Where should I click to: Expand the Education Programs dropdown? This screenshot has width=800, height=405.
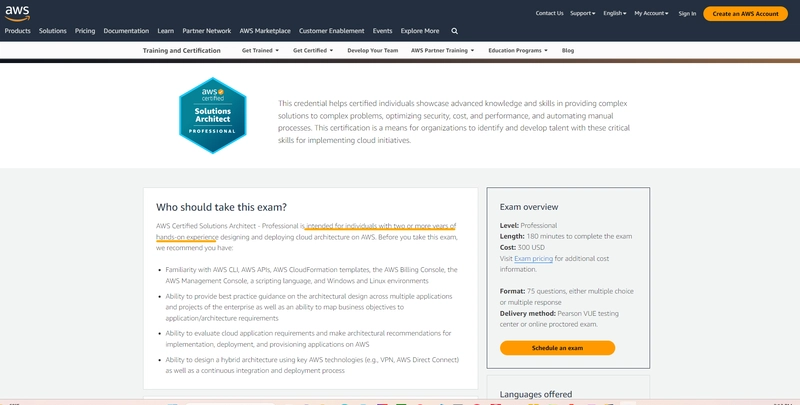pyautogui.click(x=518, y=50)
